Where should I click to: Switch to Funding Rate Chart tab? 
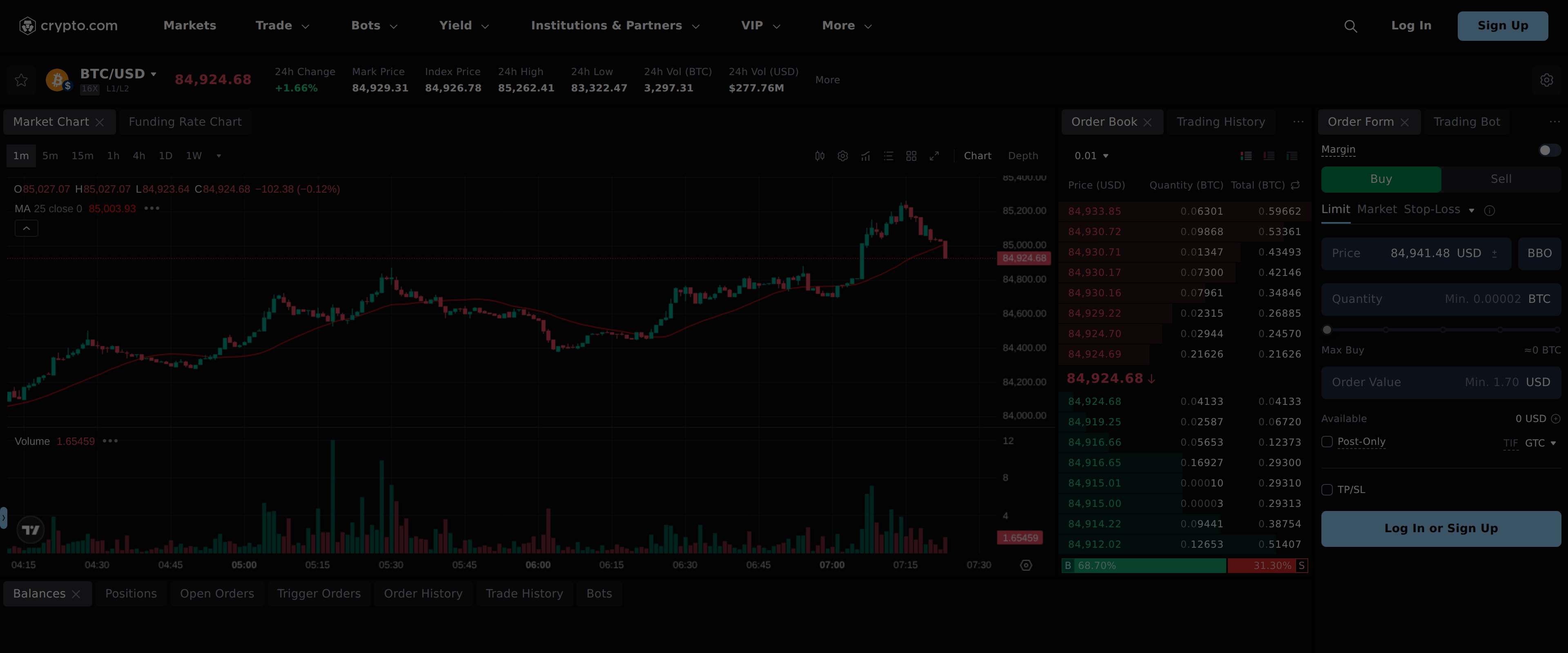click(x=185, y=122)
